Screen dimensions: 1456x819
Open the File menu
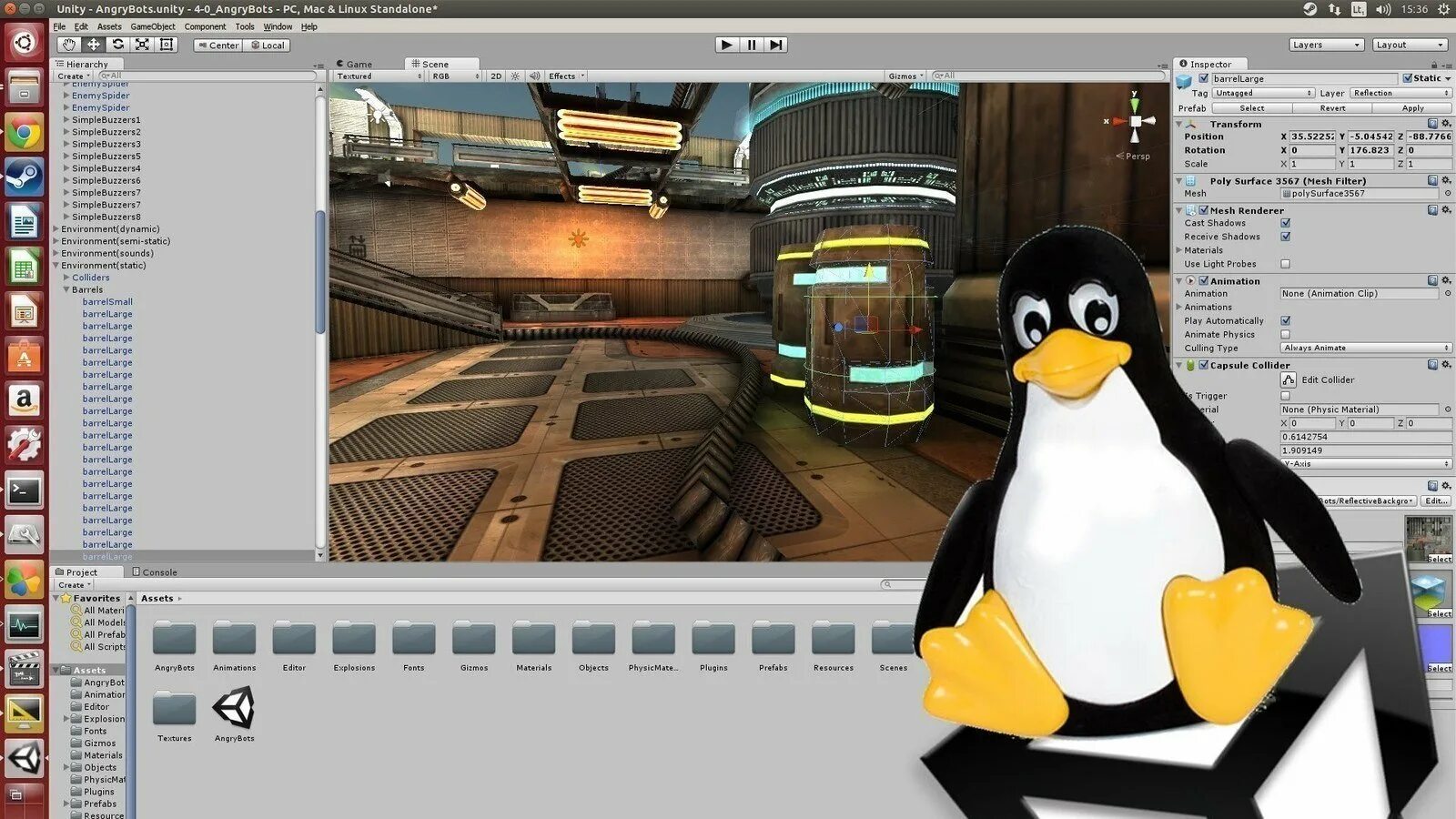click(x=59, y=26)
